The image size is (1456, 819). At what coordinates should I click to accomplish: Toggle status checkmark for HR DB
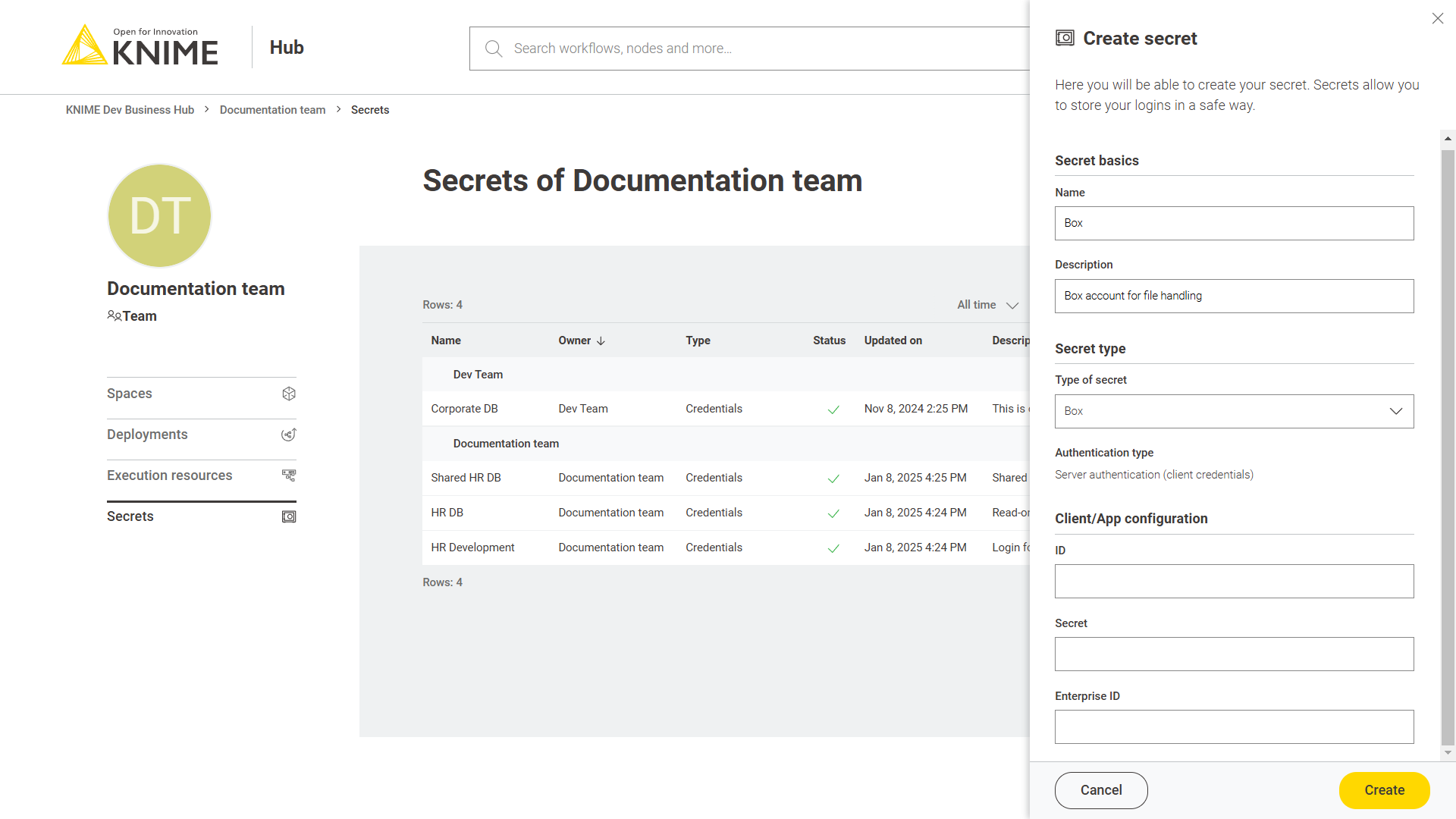(833, 513)
